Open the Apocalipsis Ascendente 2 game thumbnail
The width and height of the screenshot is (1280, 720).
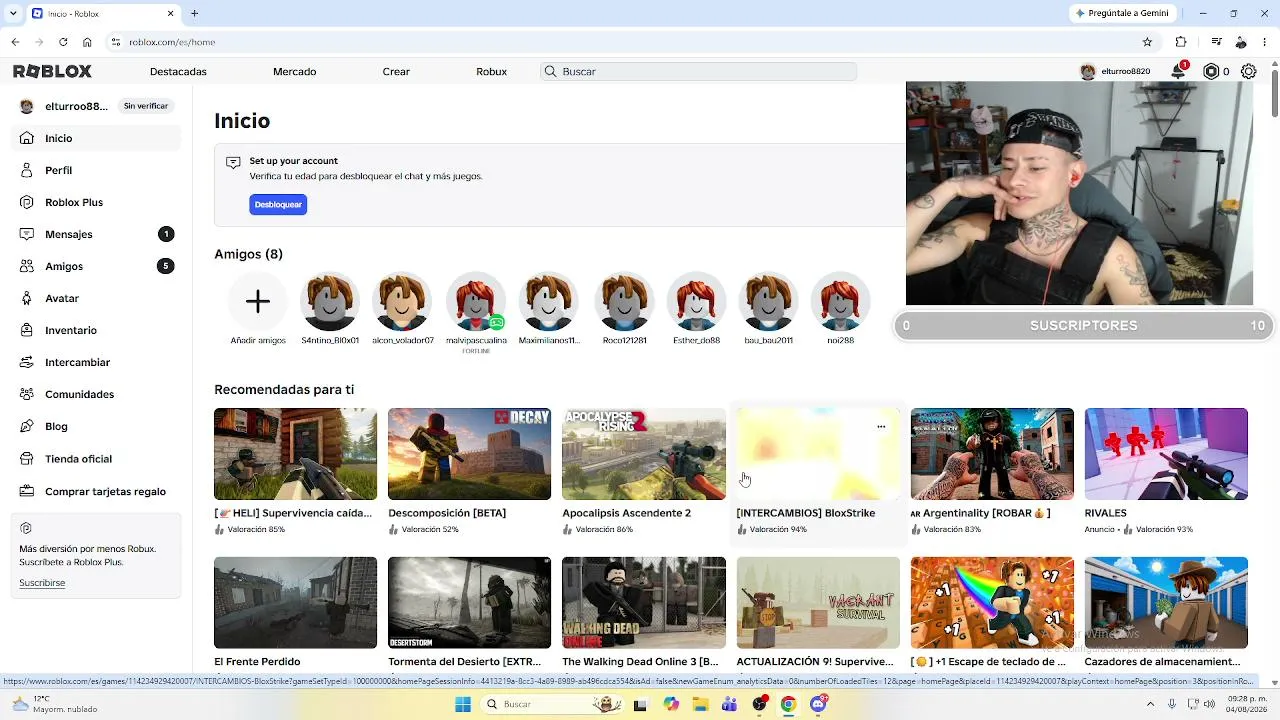[x=644, y=454]
